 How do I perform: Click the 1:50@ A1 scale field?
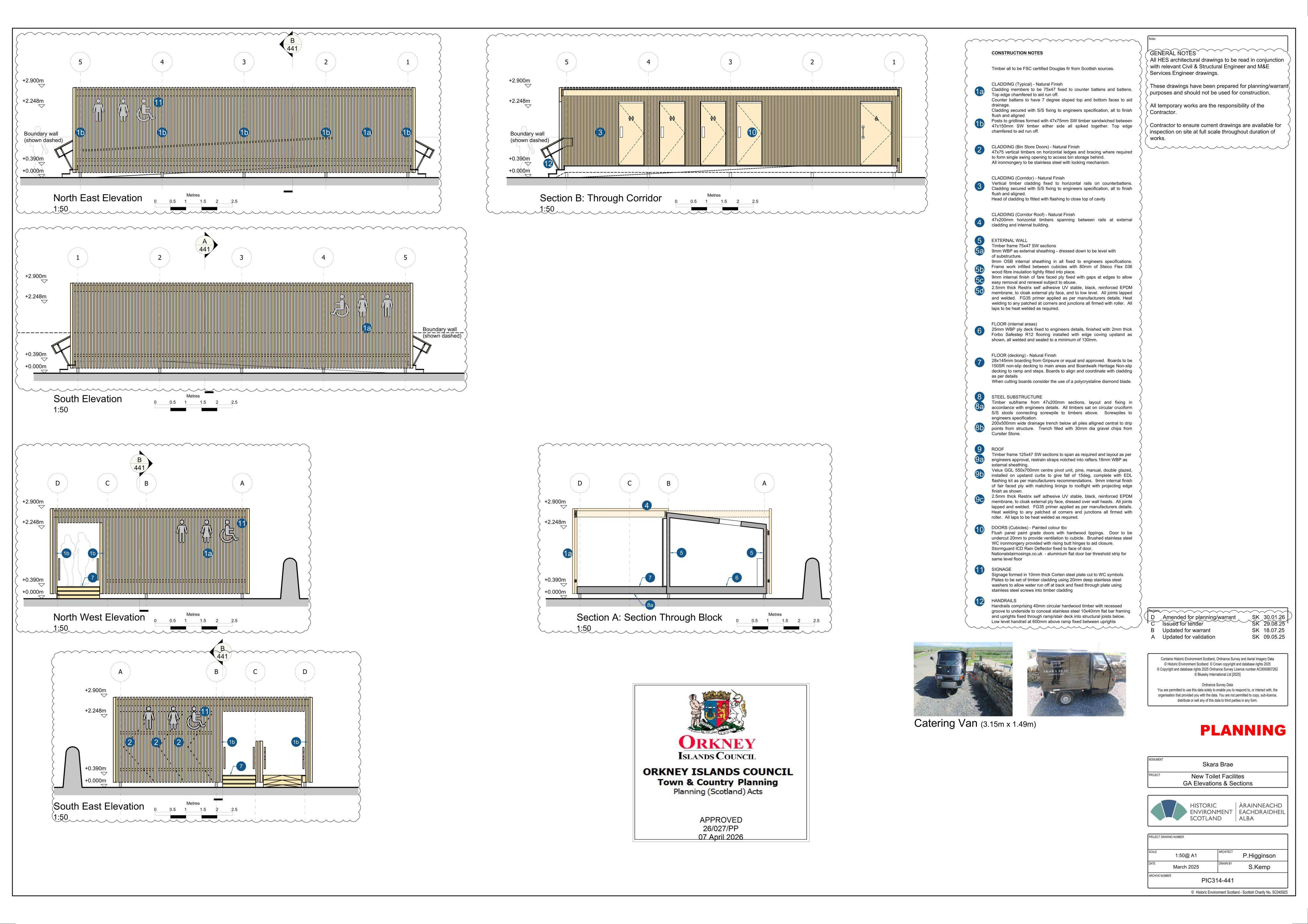tap(1182, 855)
